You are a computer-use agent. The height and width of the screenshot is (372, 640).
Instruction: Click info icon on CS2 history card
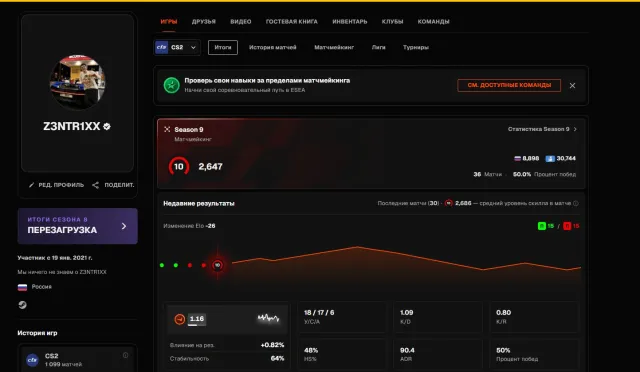125,355
